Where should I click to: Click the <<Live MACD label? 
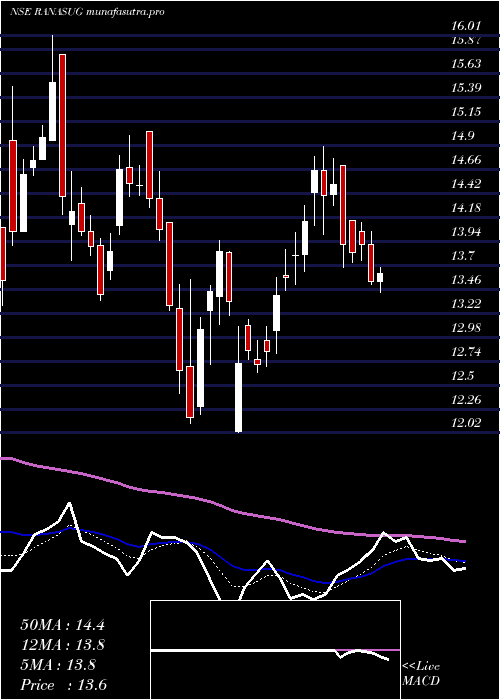tap(421, 674)
